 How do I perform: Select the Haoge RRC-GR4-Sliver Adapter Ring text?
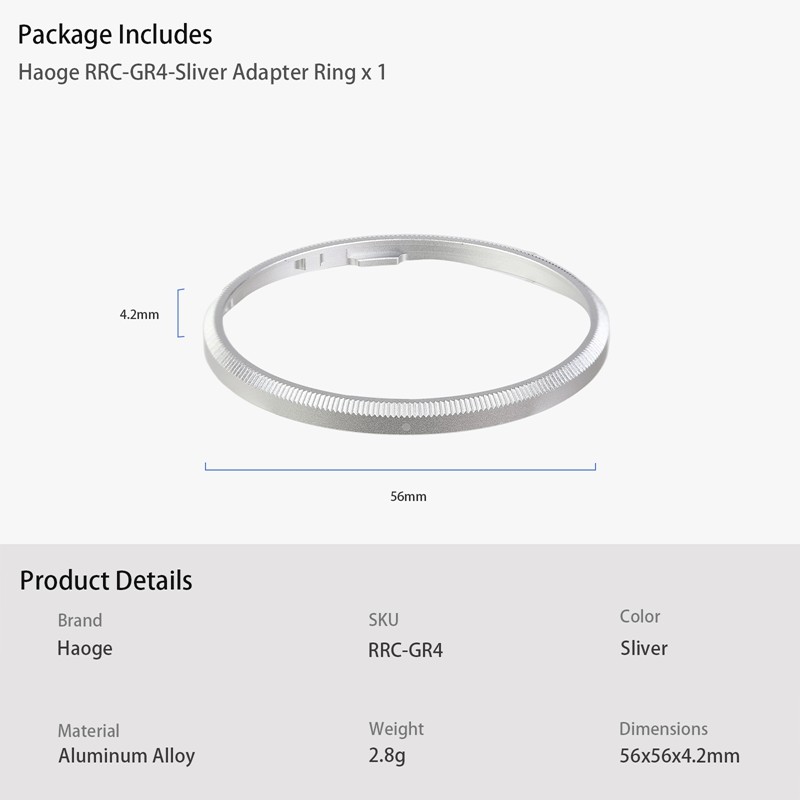[202, 73]
